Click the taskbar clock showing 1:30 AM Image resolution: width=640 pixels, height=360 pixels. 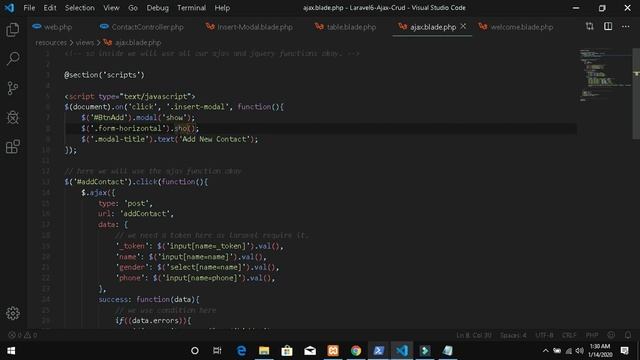click(600, 351)
